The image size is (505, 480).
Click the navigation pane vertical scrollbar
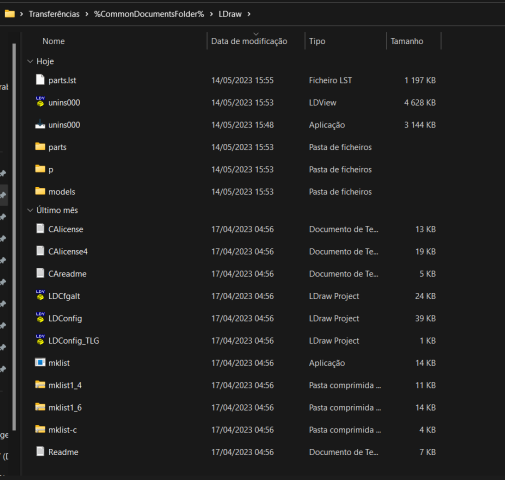pos(14,237)
